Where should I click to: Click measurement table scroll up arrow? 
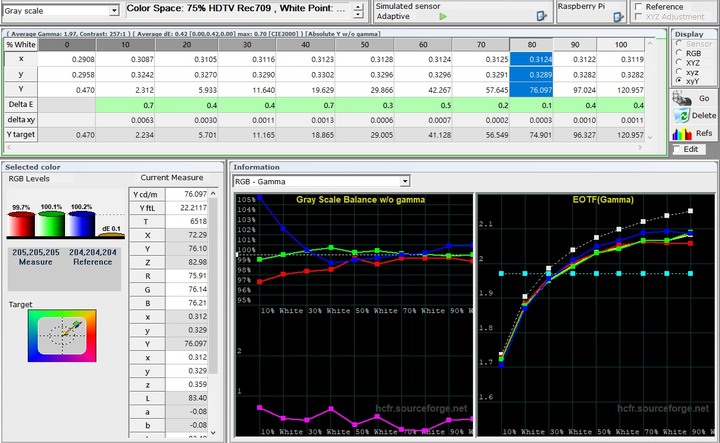[650, 44]
